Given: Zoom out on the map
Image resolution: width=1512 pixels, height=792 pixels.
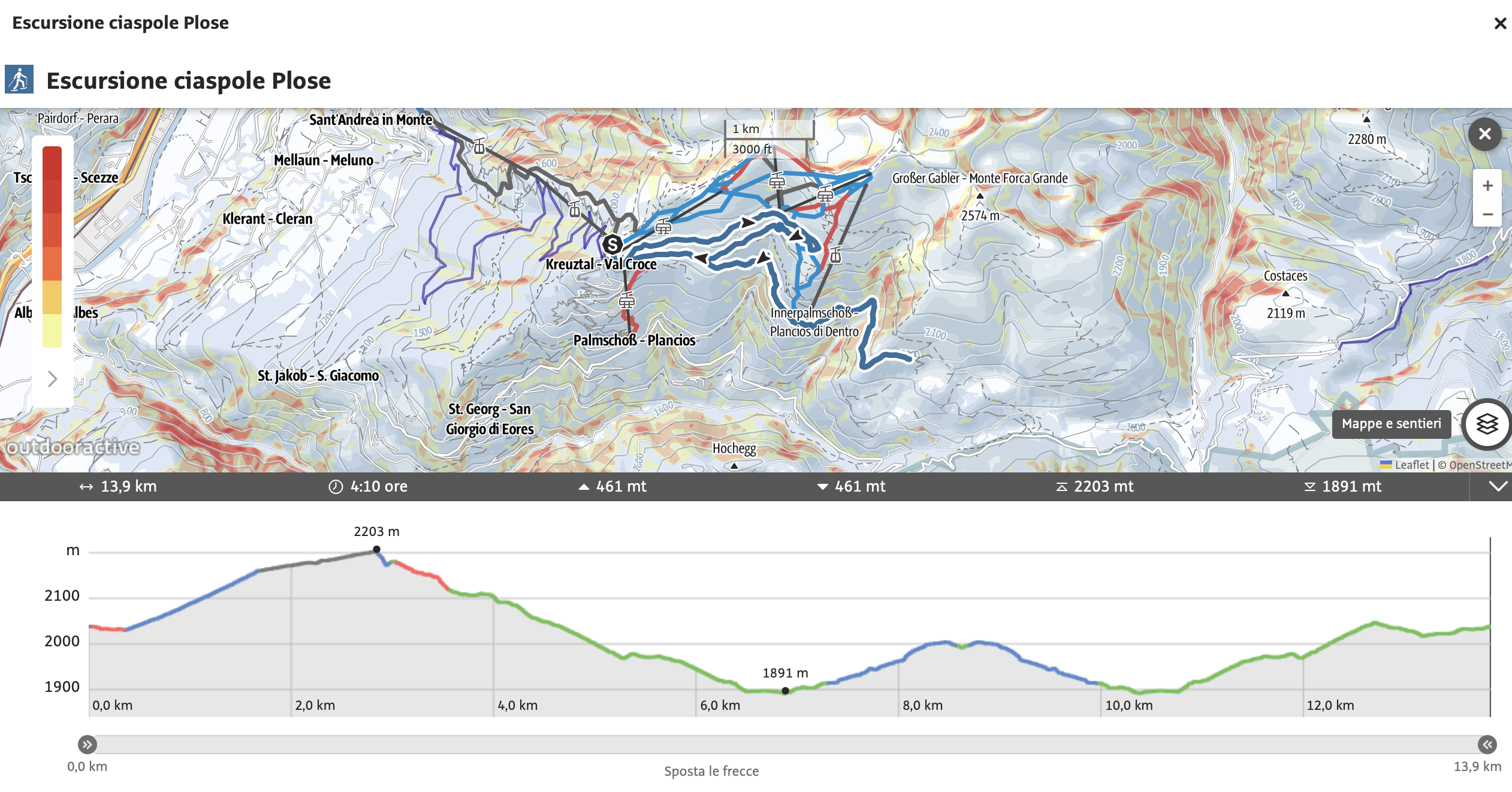Looking at the screenshot, I should pos(1487,214).
